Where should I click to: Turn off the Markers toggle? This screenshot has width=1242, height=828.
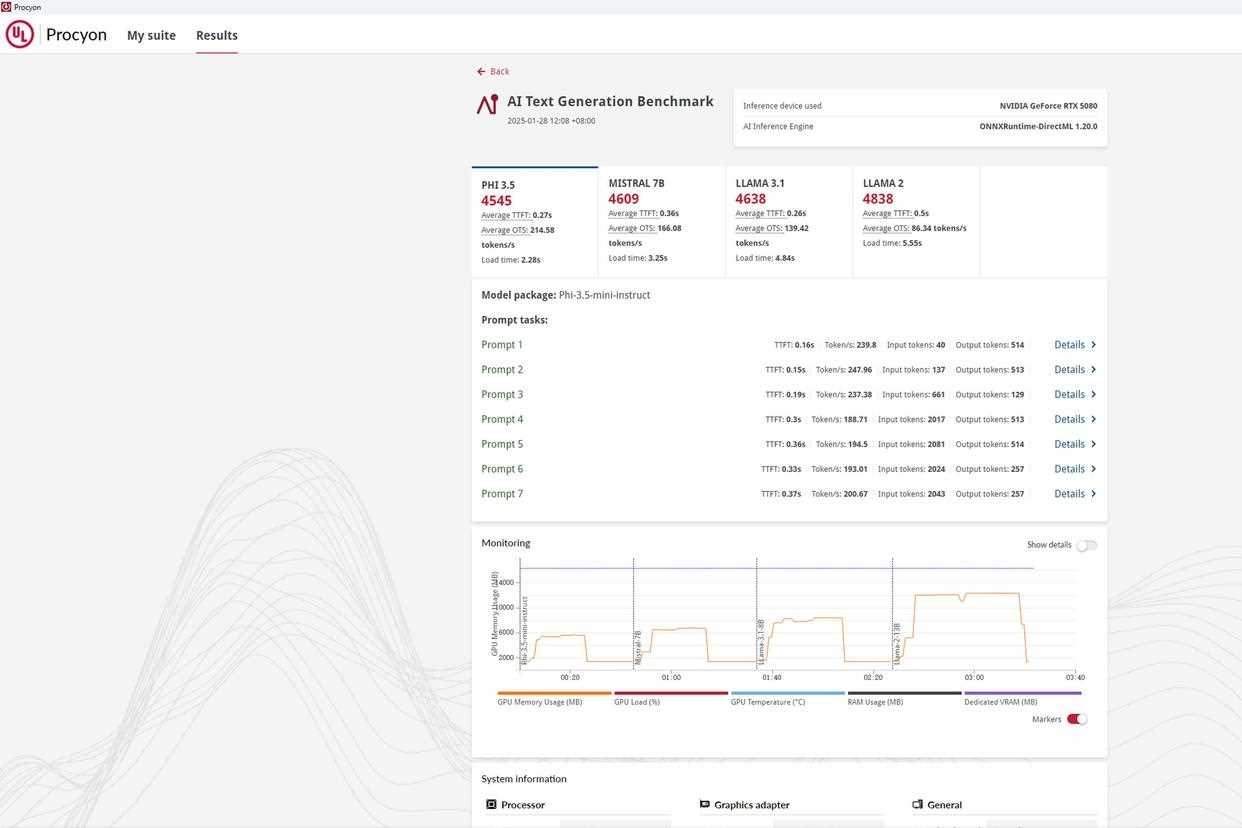point(1077,719)
